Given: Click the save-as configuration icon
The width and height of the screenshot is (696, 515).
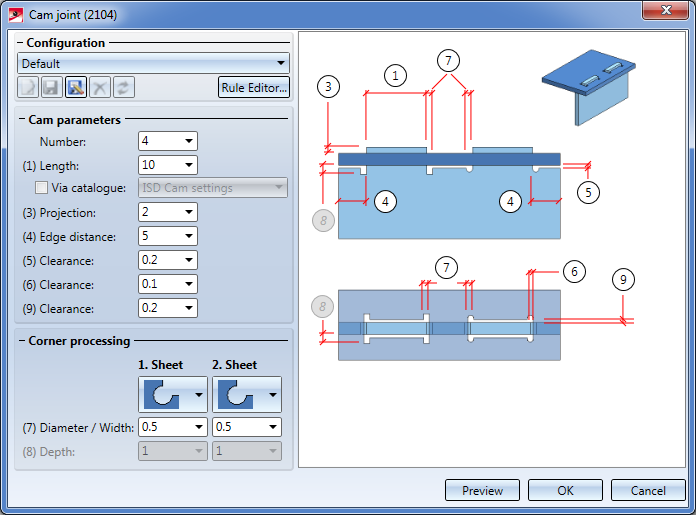Looking at the screenshot, I should coord(76,87).
